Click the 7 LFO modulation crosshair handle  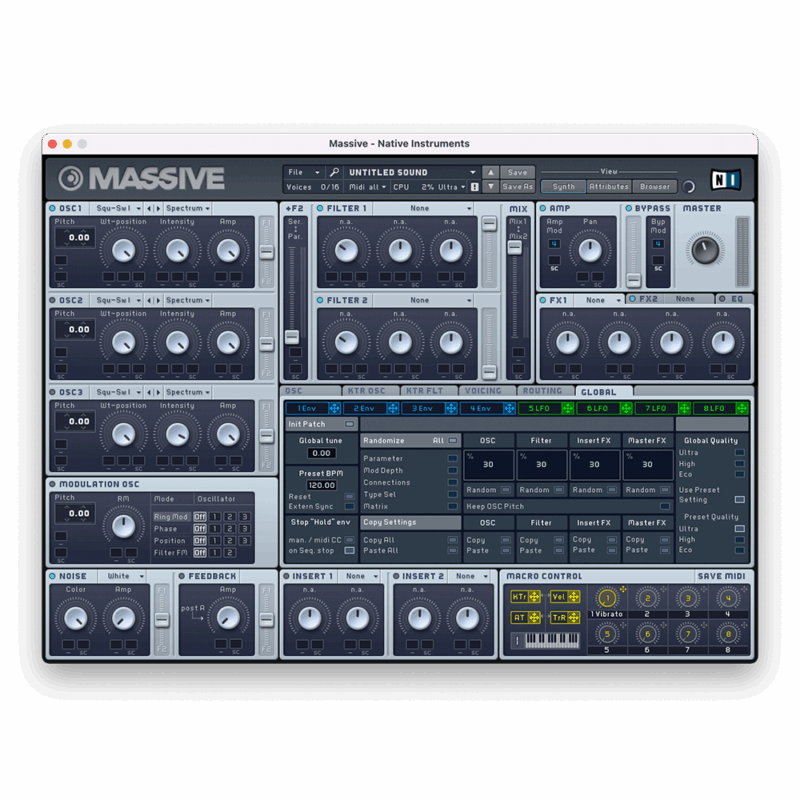pos(684,408)
